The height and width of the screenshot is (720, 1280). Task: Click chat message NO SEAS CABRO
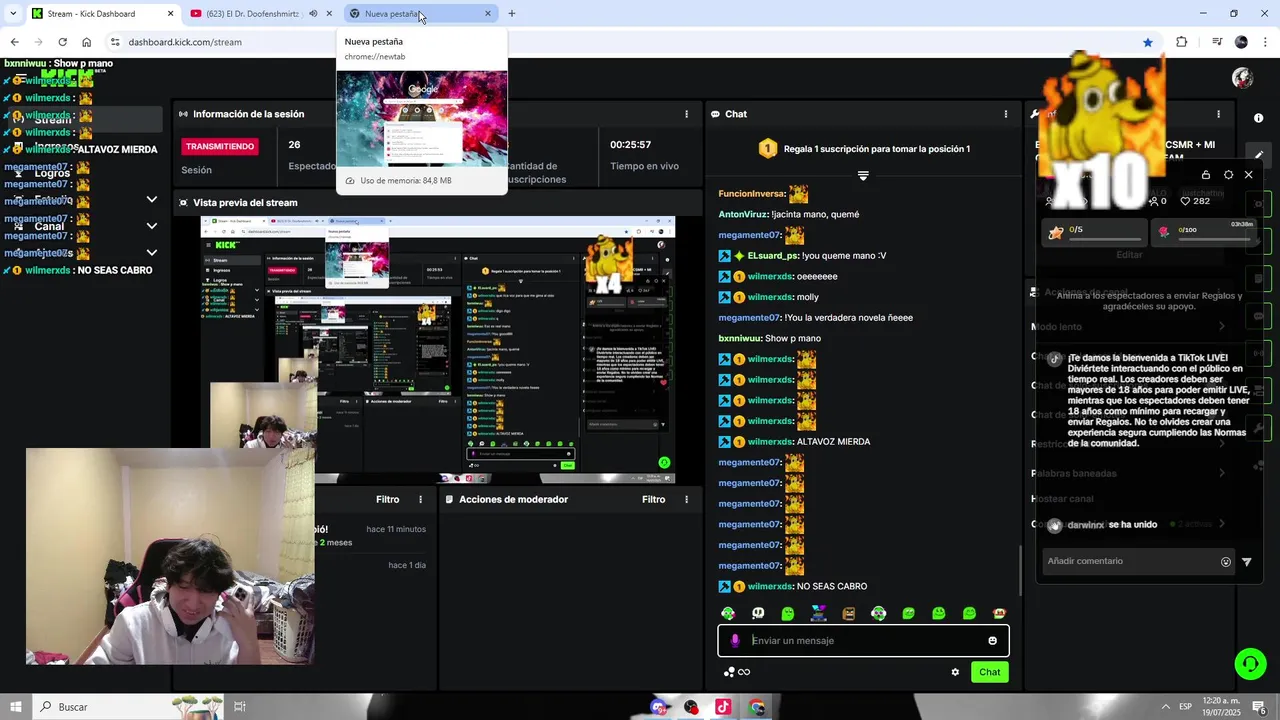click(x=832, y=587)
